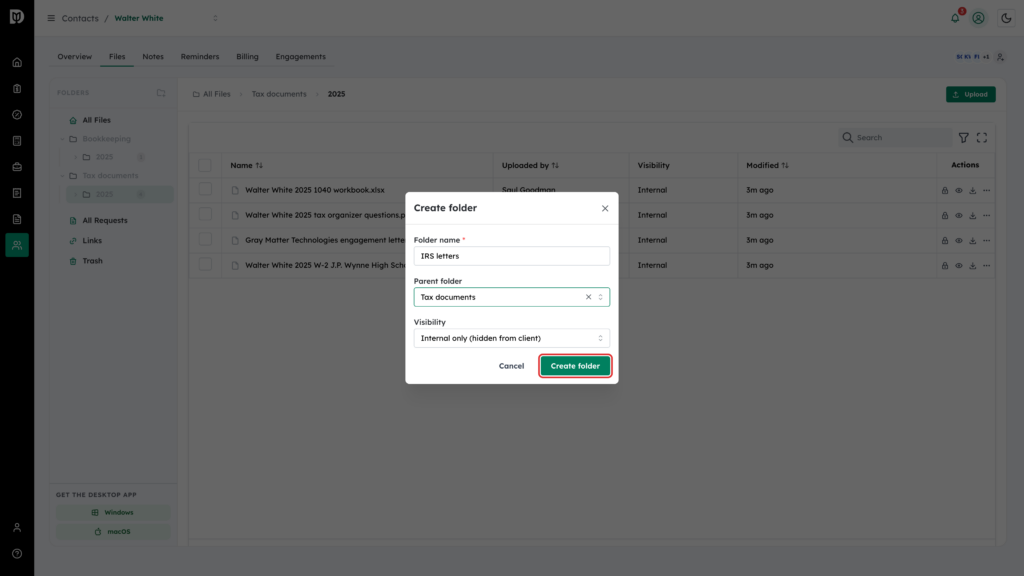Viewport: 1024px width, 576px height.
Task: Download the 1040 workbook.xlsx file
Action: (x=972, y=191)
